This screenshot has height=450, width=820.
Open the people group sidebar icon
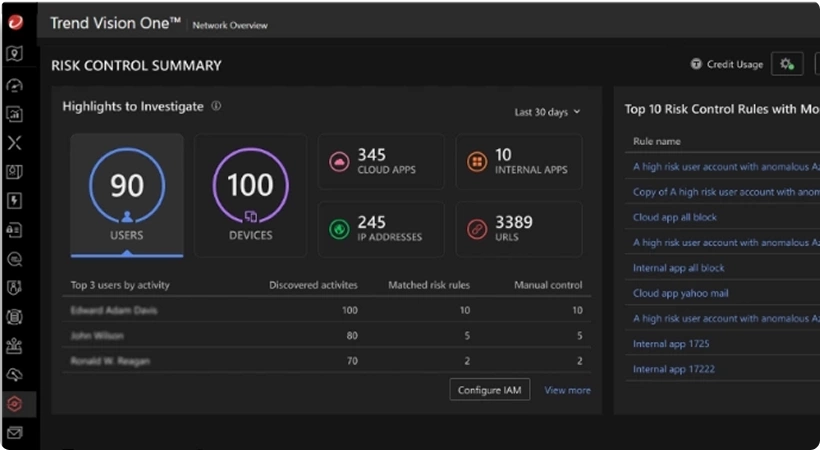coord(15,346)
